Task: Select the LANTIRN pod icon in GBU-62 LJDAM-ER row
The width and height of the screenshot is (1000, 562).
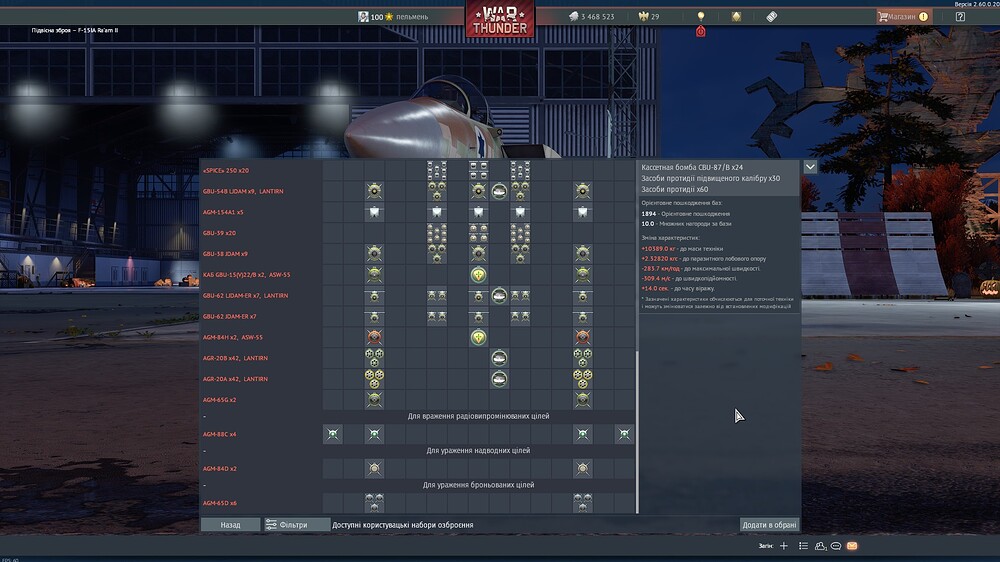Action: [x=499, y=295]
